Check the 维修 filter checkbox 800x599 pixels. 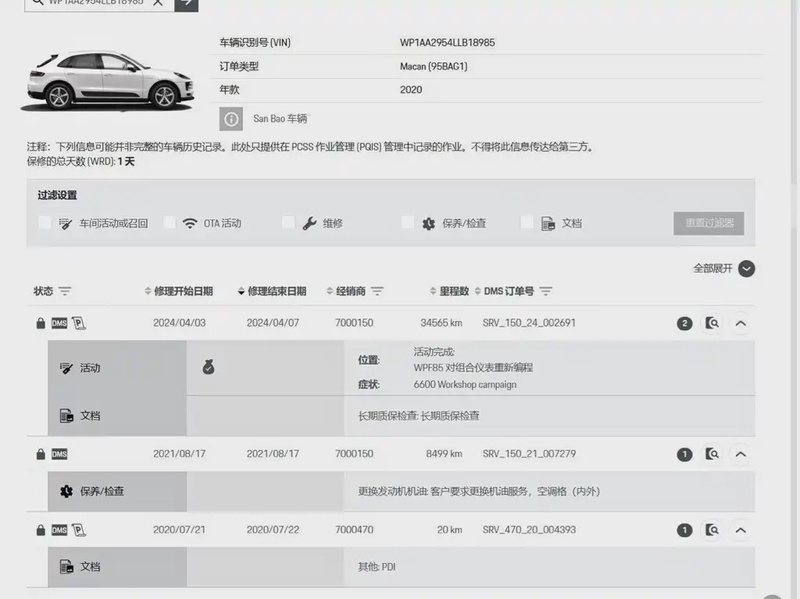click(288, 223)
